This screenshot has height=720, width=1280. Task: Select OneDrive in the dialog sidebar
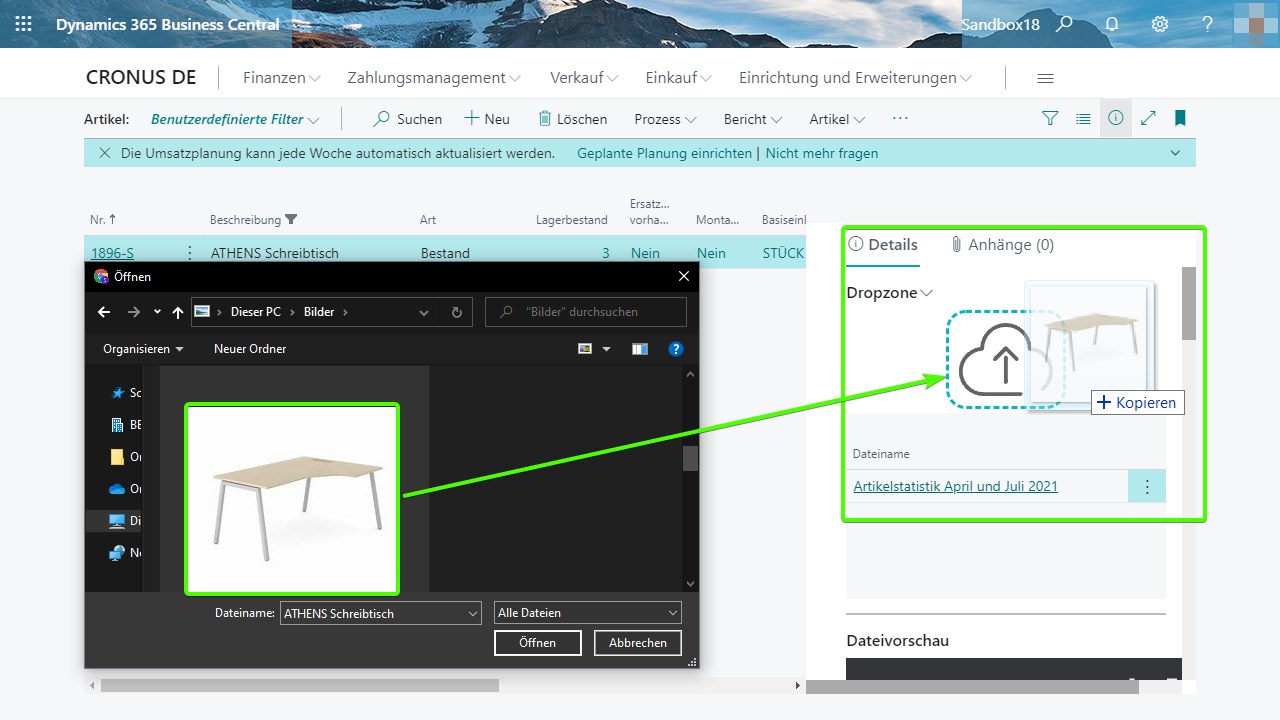(125, 489)
